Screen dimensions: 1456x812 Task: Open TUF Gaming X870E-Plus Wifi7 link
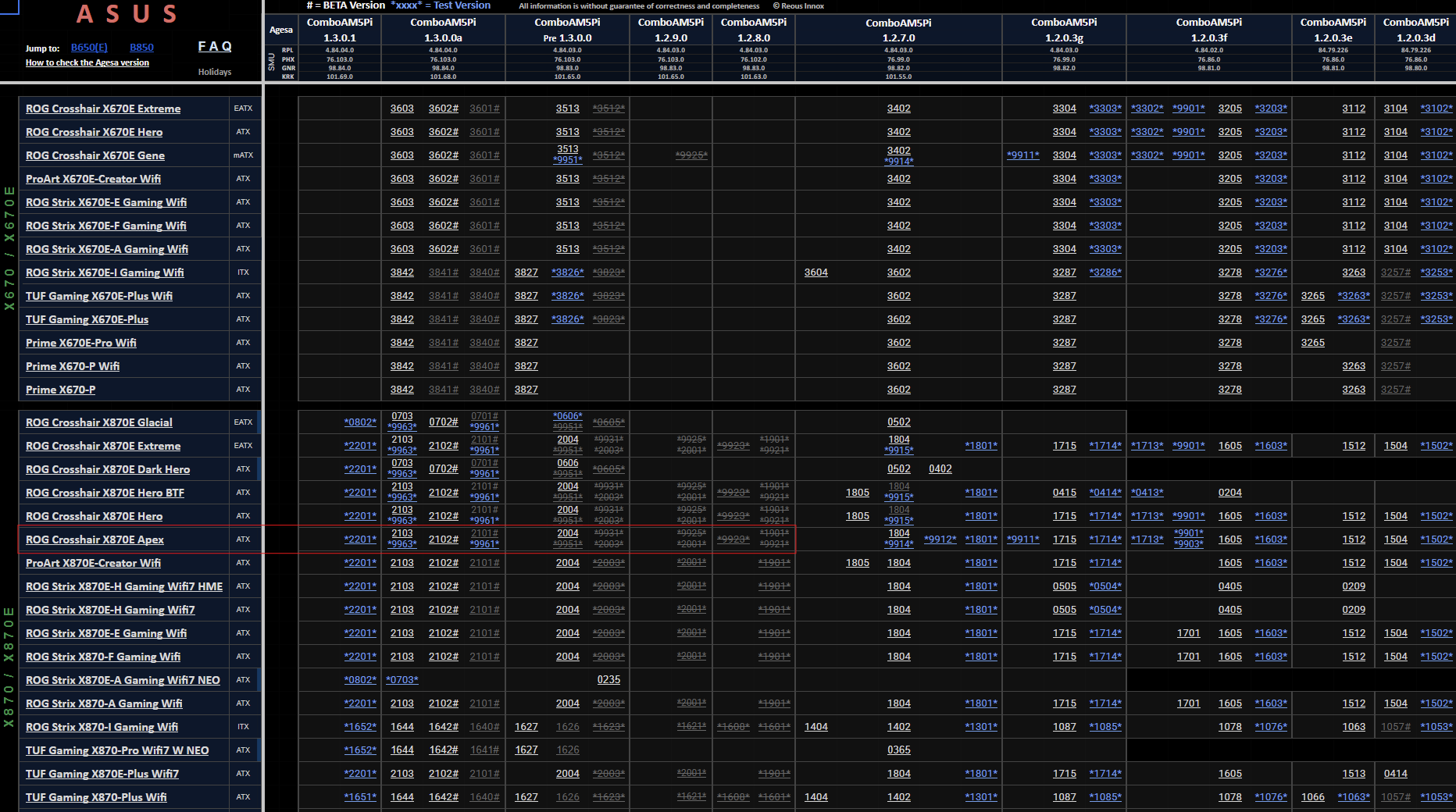tap(102, 774)
